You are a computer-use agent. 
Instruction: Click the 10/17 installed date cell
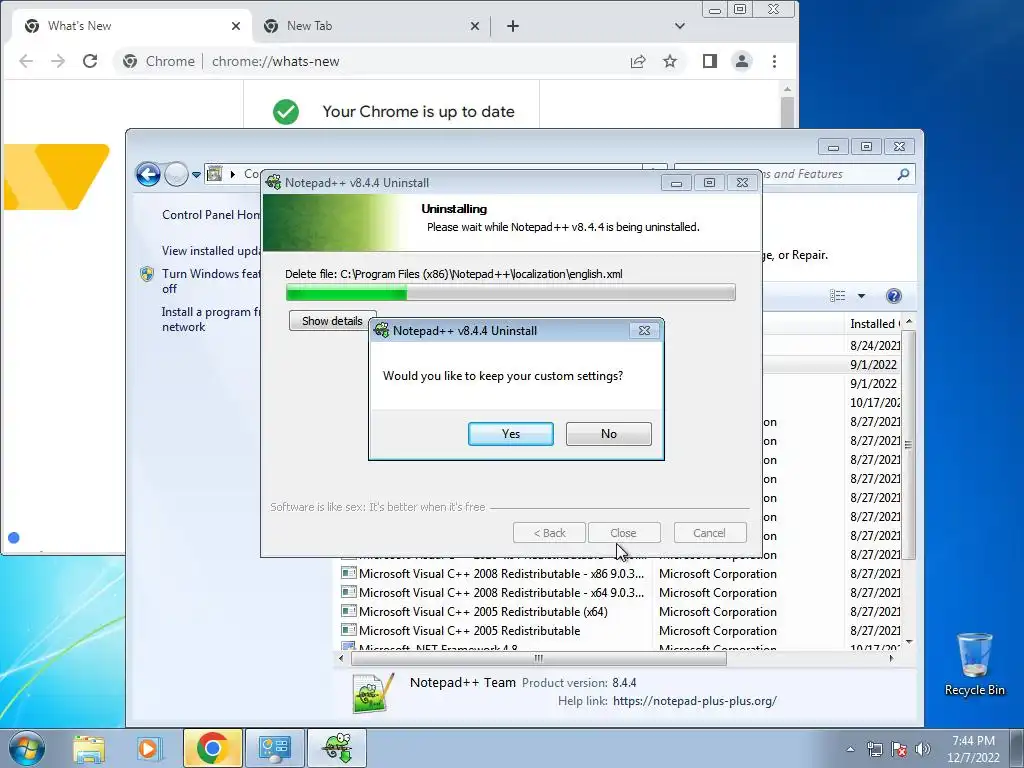[x=875, y=402]
